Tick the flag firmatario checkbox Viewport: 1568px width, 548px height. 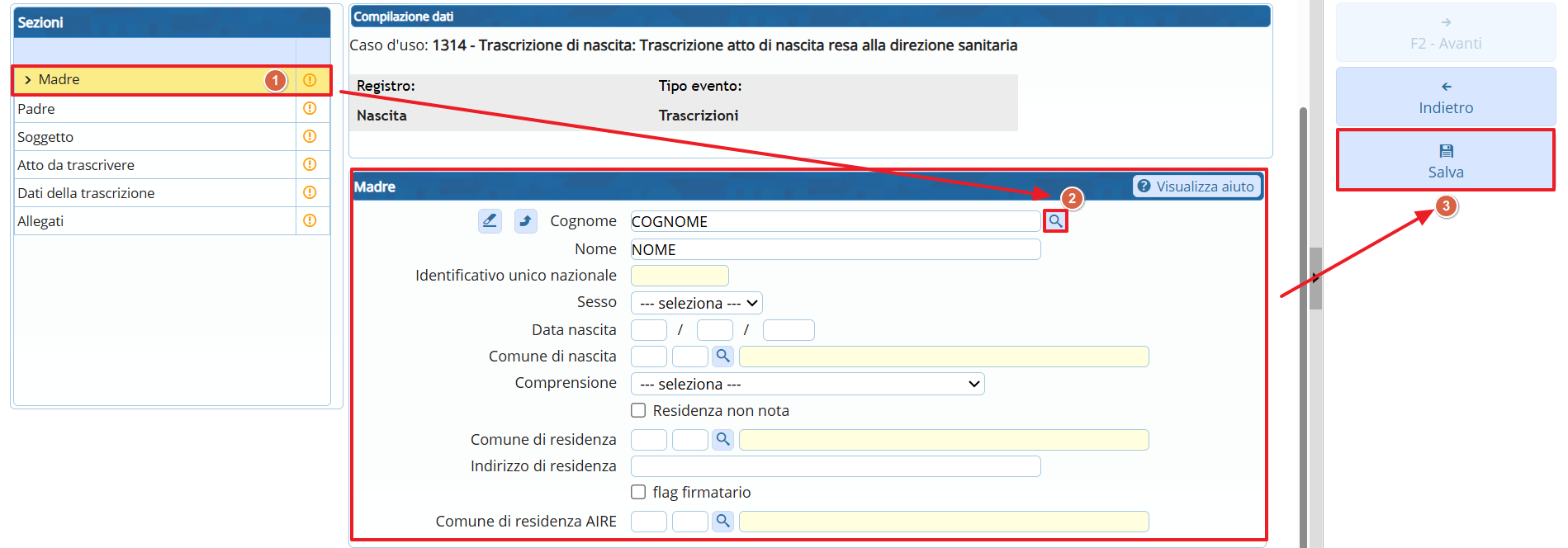tap(638, 492)
